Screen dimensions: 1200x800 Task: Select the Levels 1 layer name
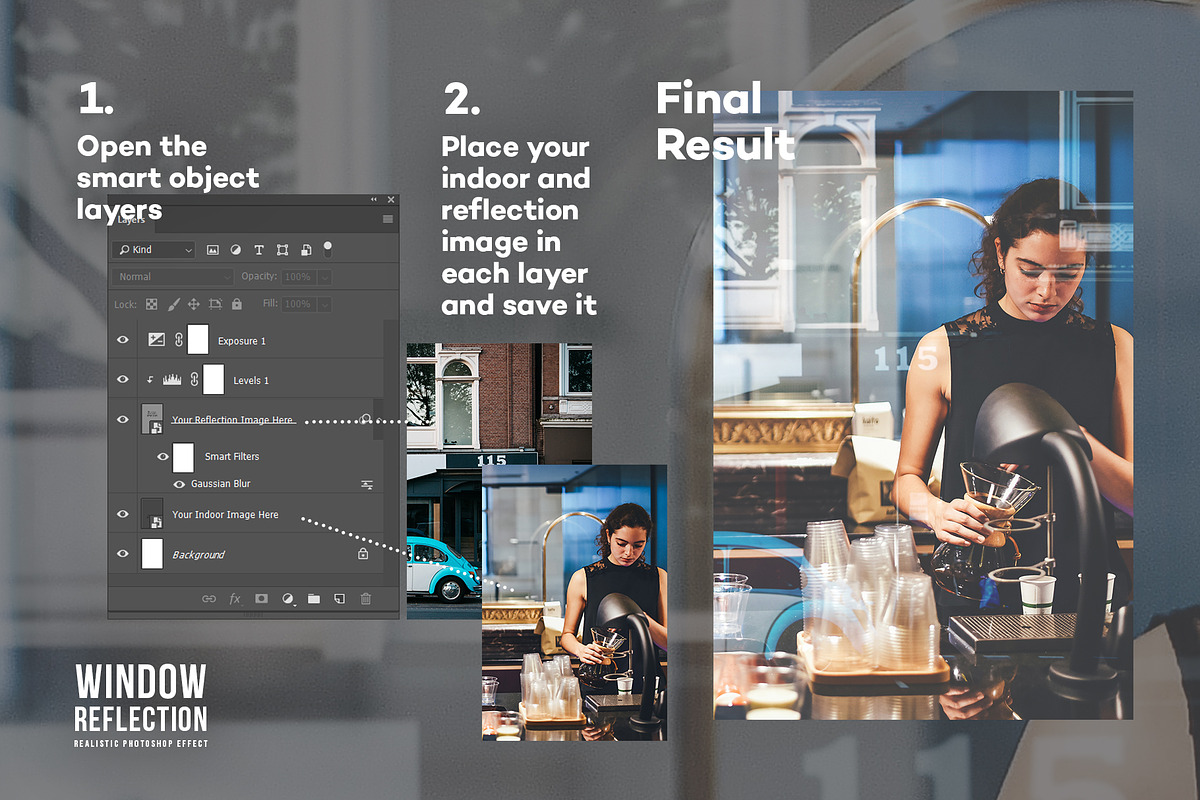(251, 381)
